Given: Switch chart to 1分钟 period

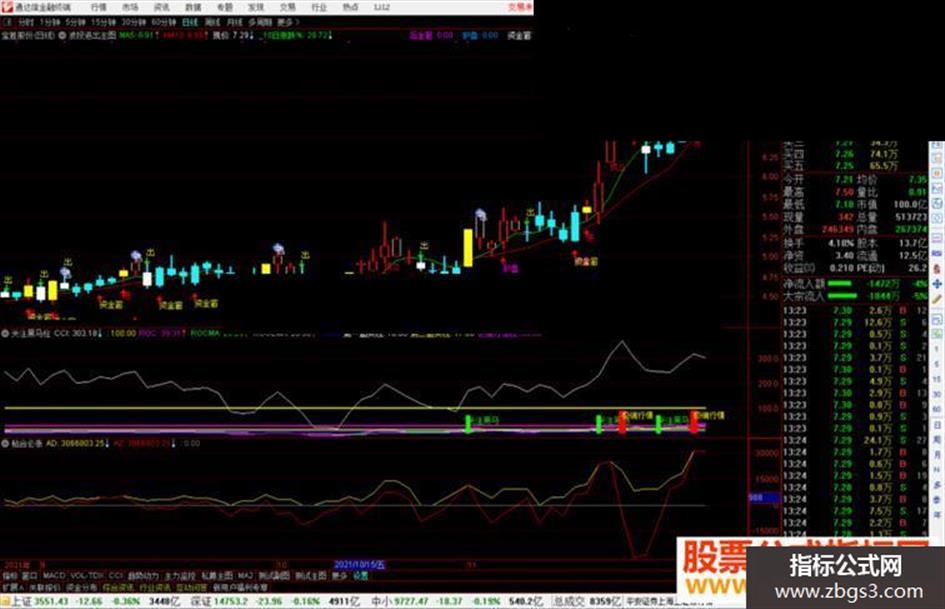Looking at the screenshot, I should pos(50,22).
